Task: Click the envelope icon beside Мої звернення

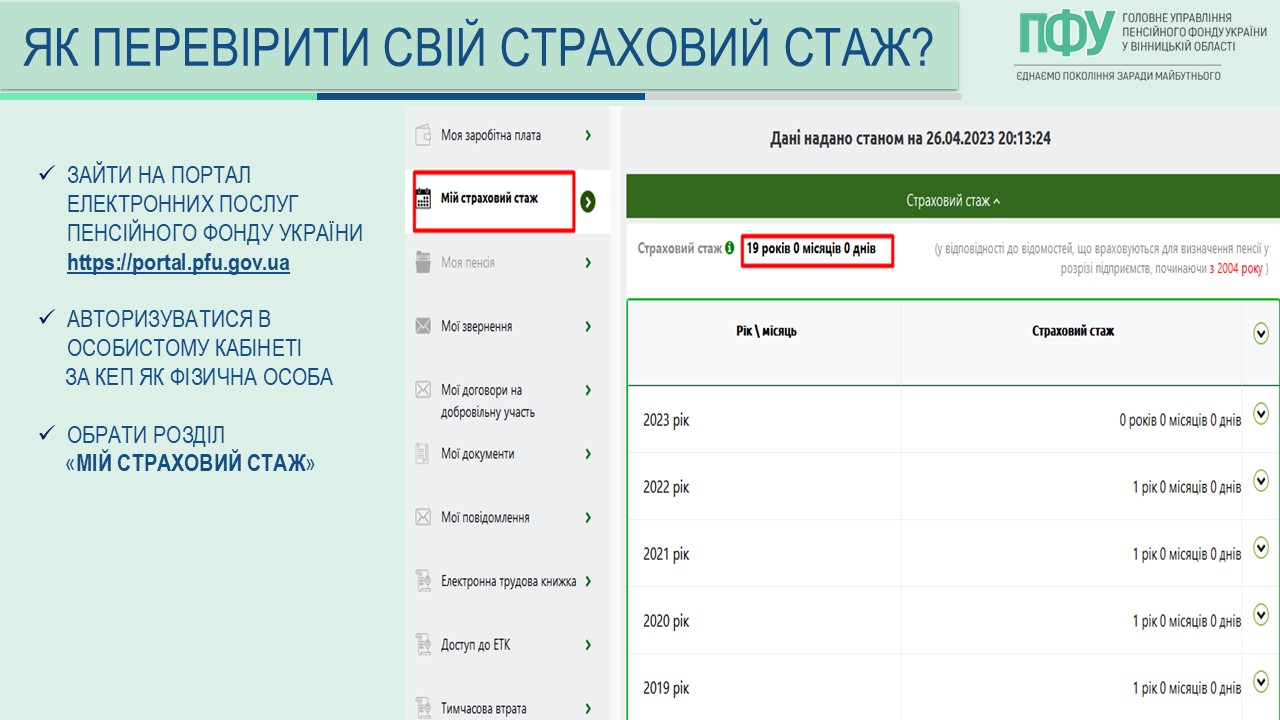Action: click(423, 326)
